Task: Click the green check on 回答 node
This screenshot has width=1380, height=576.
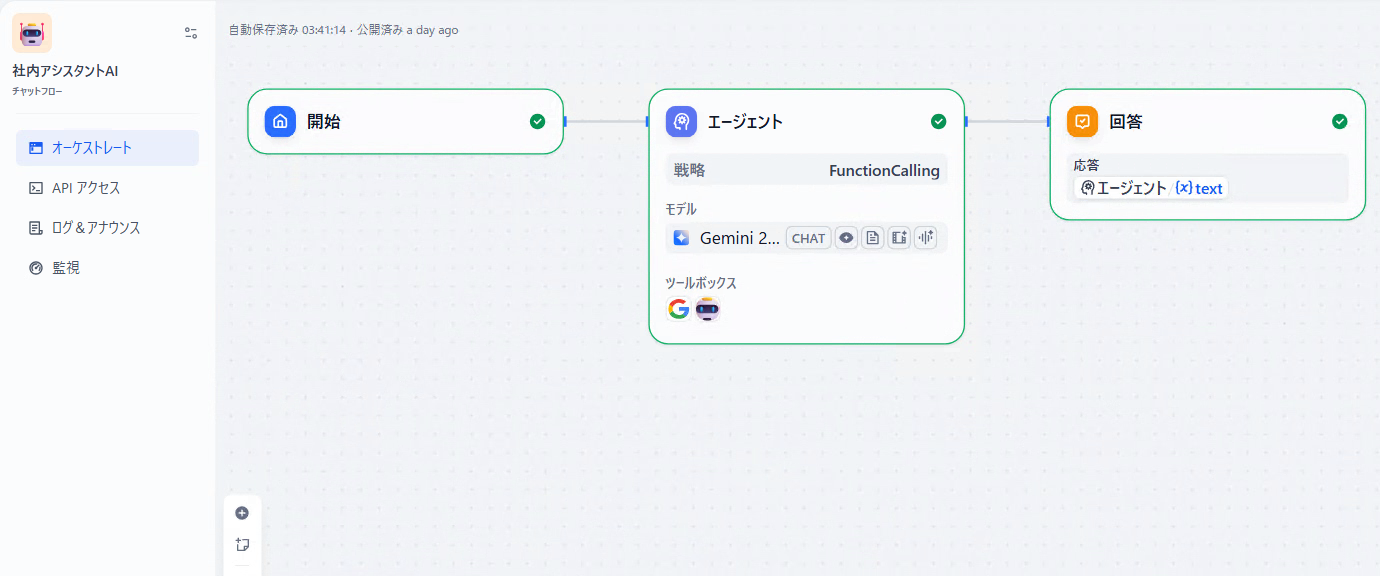Action: tap(1340, 122)
